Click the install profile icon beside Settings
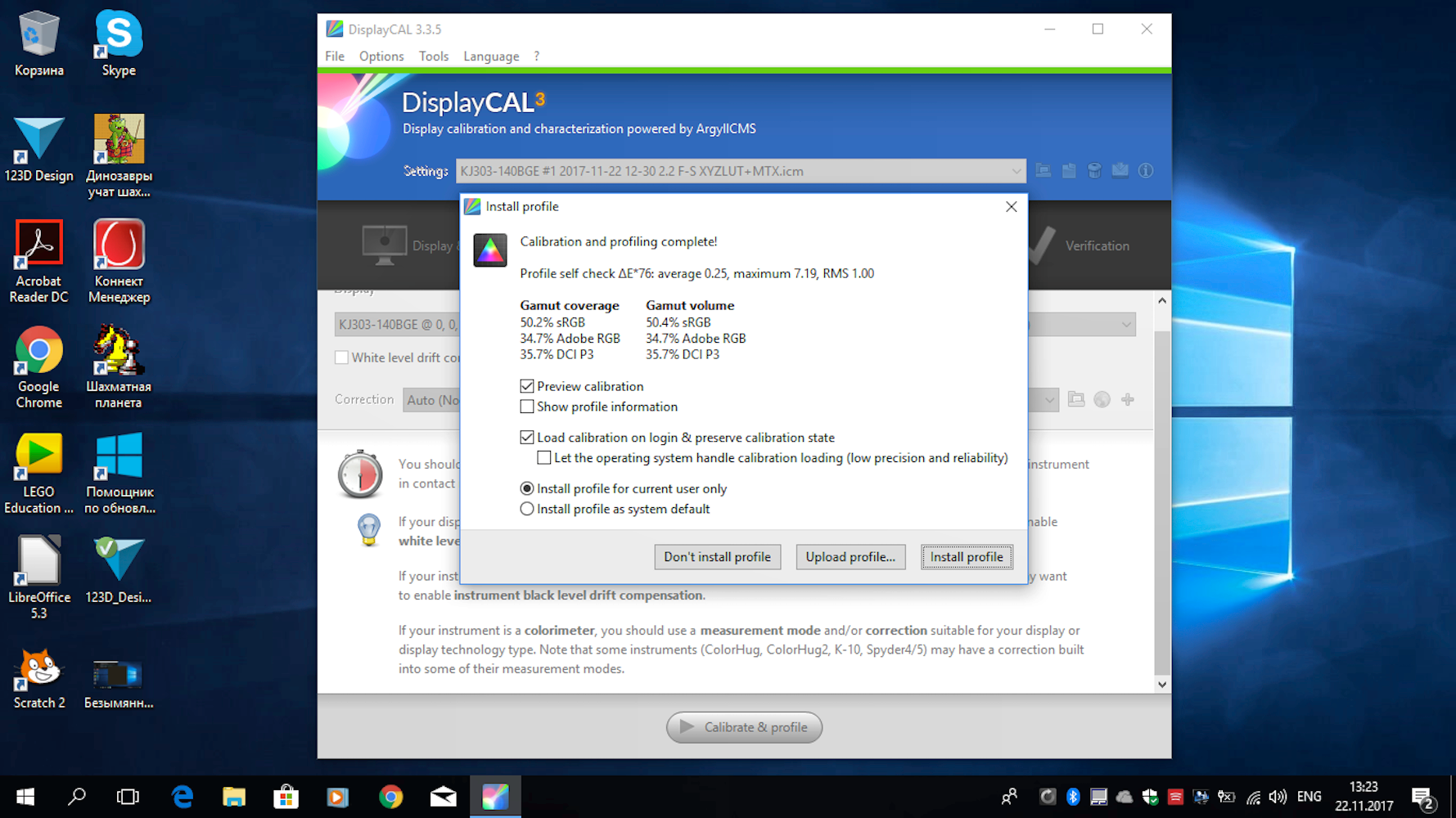Screen dimensions: 1456x818 1120,170
